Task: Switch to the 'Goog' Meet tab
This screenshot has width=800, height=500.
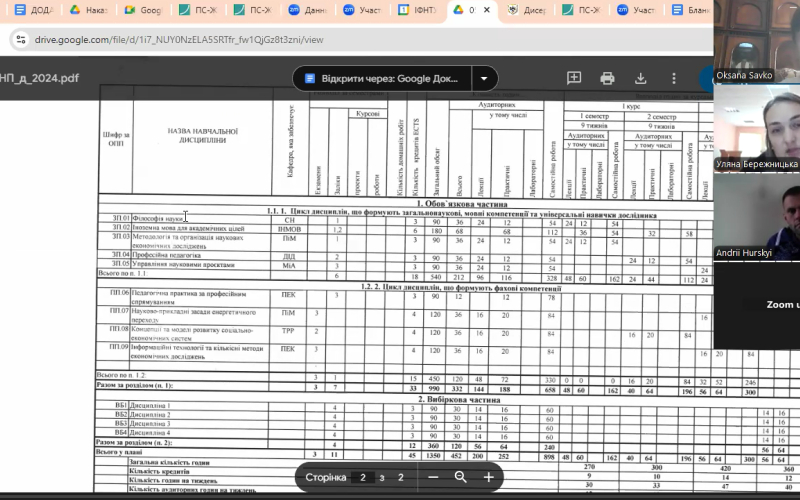Action: 143,10
